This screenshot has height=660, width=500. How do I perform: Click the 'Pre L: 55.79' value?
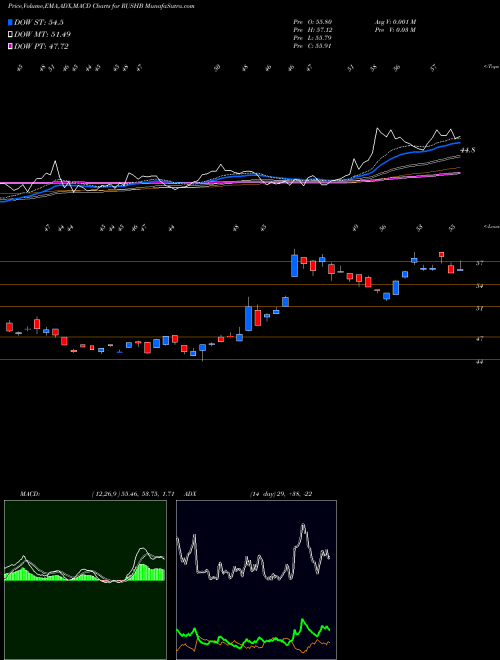point(312,38)
